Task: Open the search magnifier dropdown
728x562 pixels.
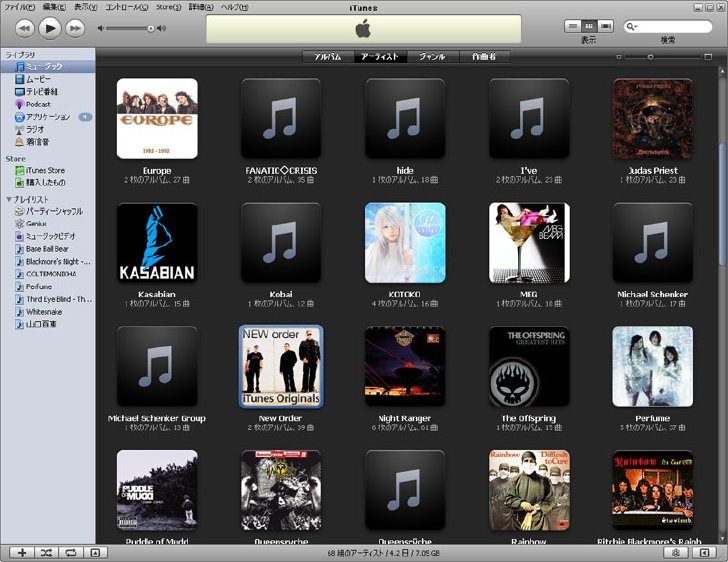Action: (x=631, y=26)
